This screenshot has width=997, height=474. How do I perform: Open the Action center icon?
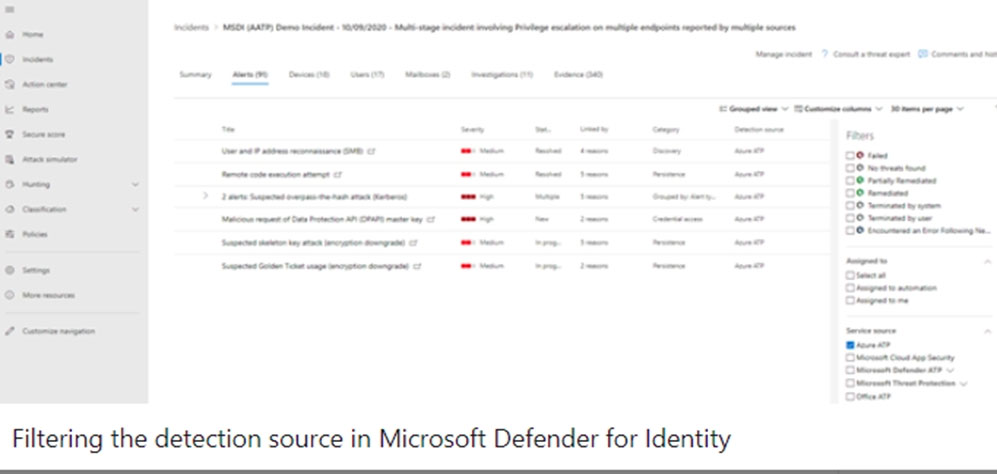[10, 84]
